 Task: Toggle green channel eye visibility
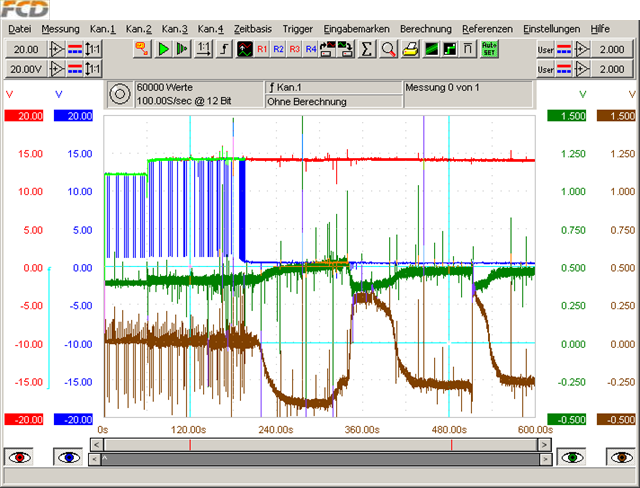[x=571, y=457]
